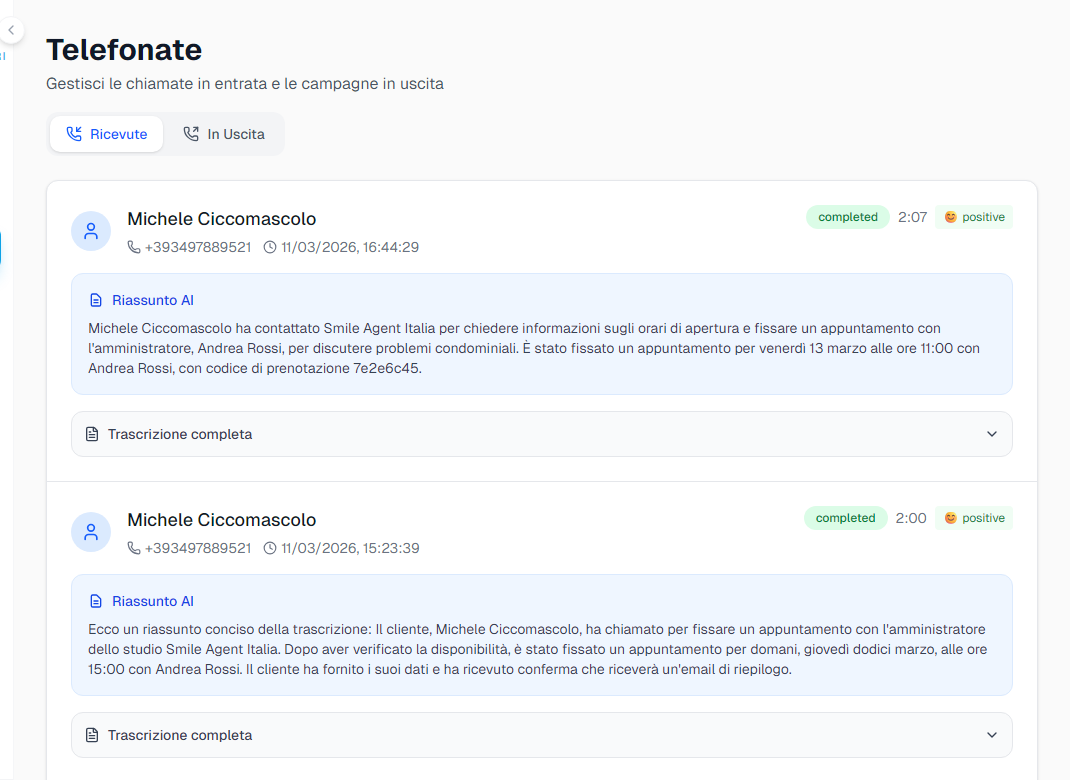The width and height of the screenshot is (1070, 780).
Task: Click phone icon in second call's number row
Action: tap(134, 548)
